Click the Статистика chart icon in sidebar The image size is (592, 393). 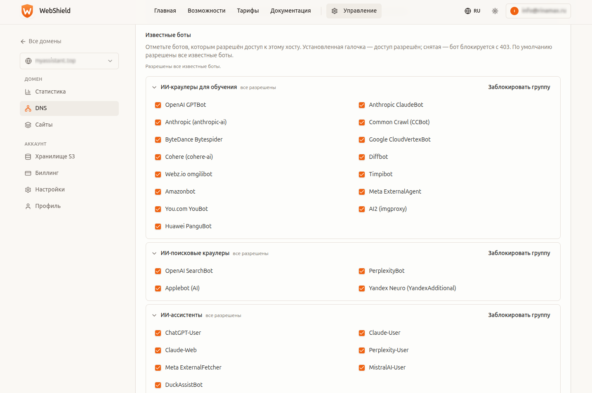click(x=28, y=92)
